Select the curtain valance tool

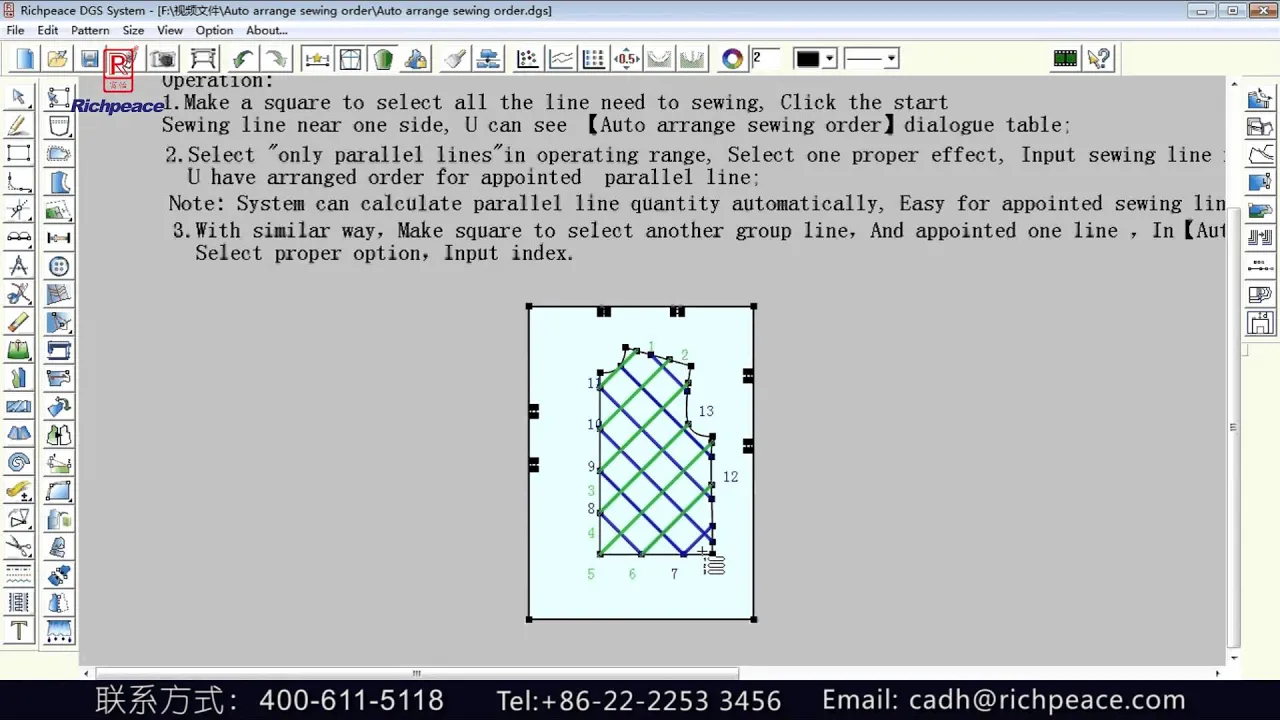coord(59,630)
